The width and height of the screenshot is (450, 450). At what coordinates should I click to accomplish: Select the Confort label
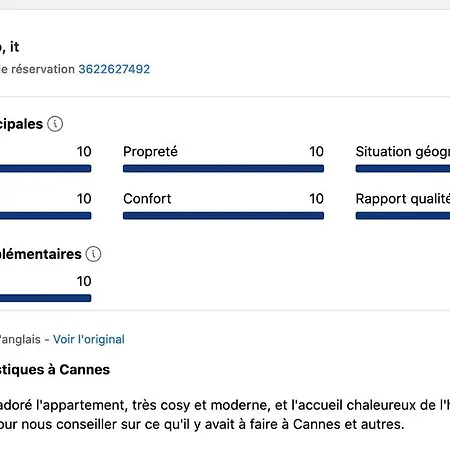[x=147, y=199]
